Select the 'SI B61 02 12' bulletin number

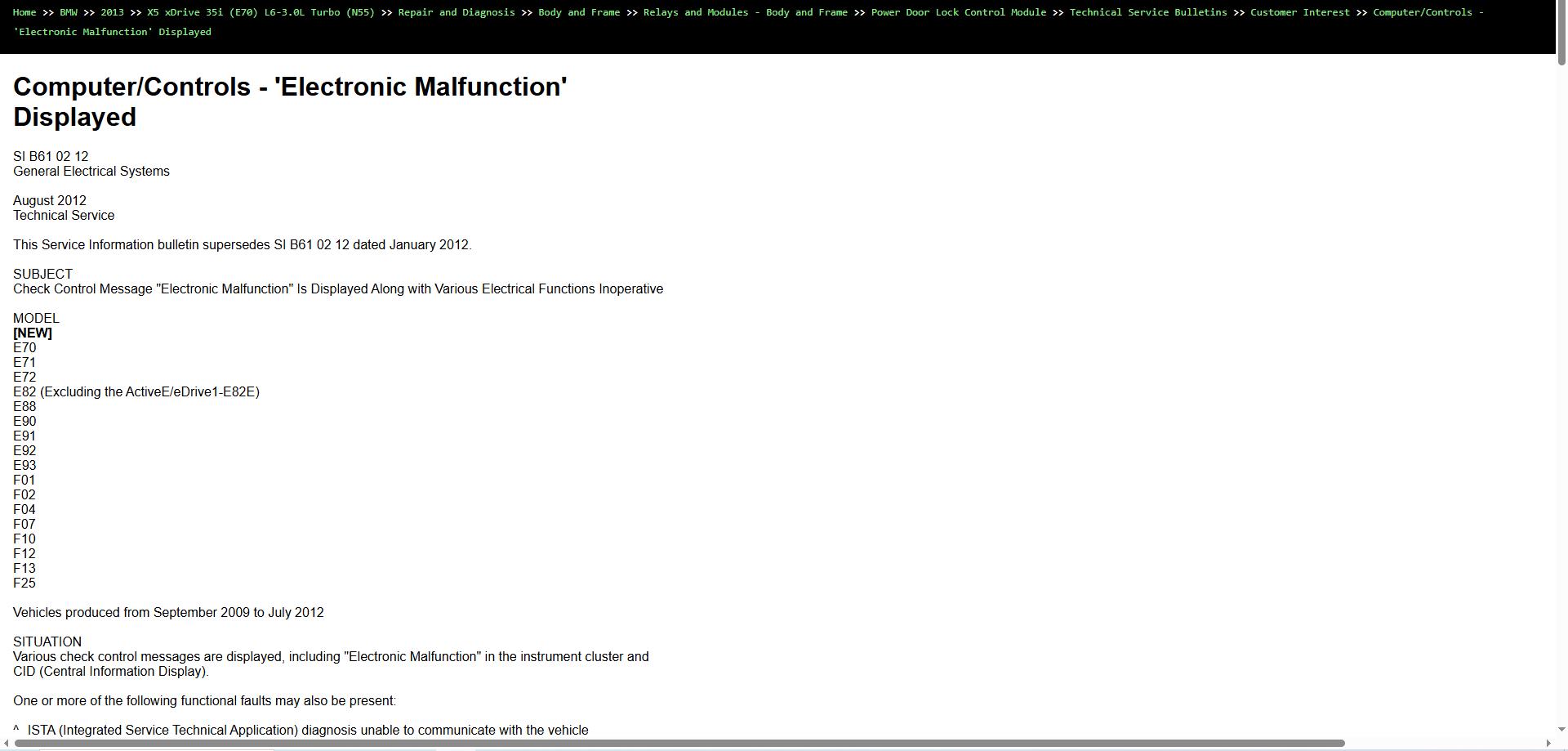click(x=51, y=156)
